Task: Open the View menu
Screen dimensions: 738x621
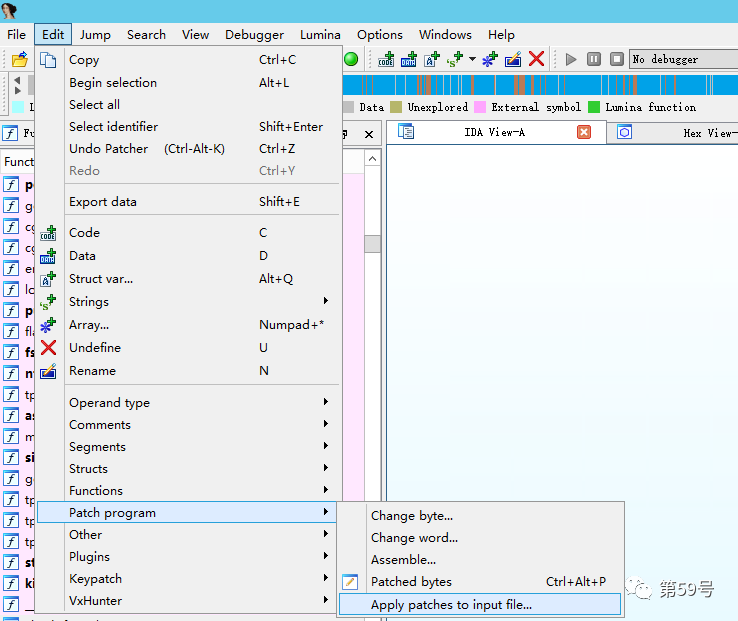Action: [x=195, y=35]
